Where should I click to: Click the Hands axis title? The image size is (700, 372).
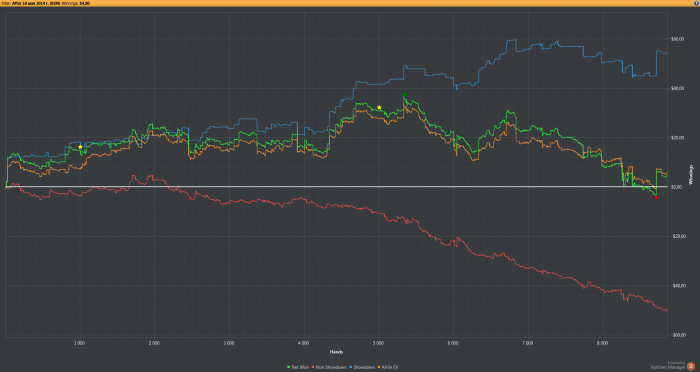point(336,352)
